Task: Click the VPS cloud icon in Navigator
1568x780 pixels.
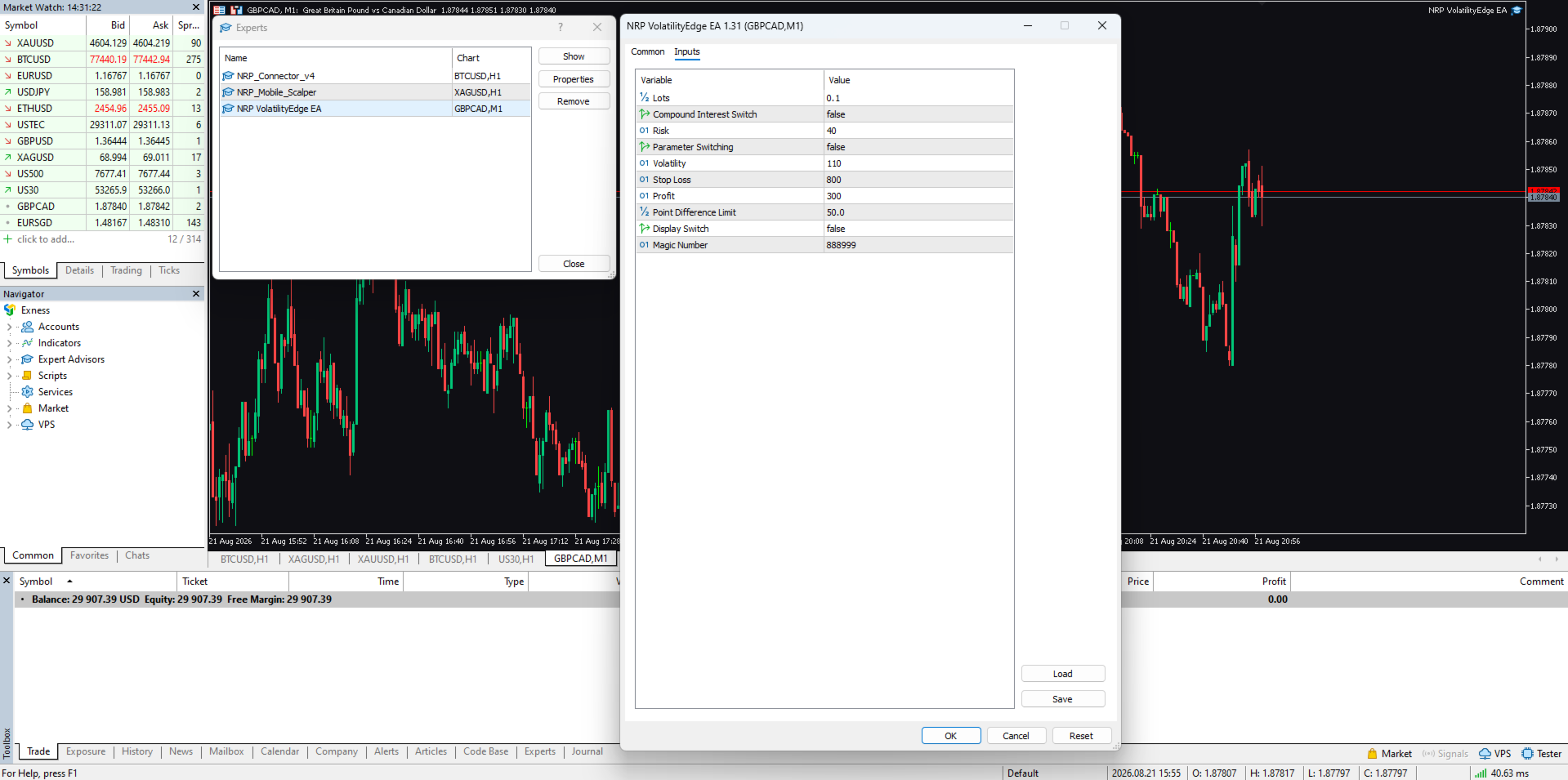Action: 27,425
